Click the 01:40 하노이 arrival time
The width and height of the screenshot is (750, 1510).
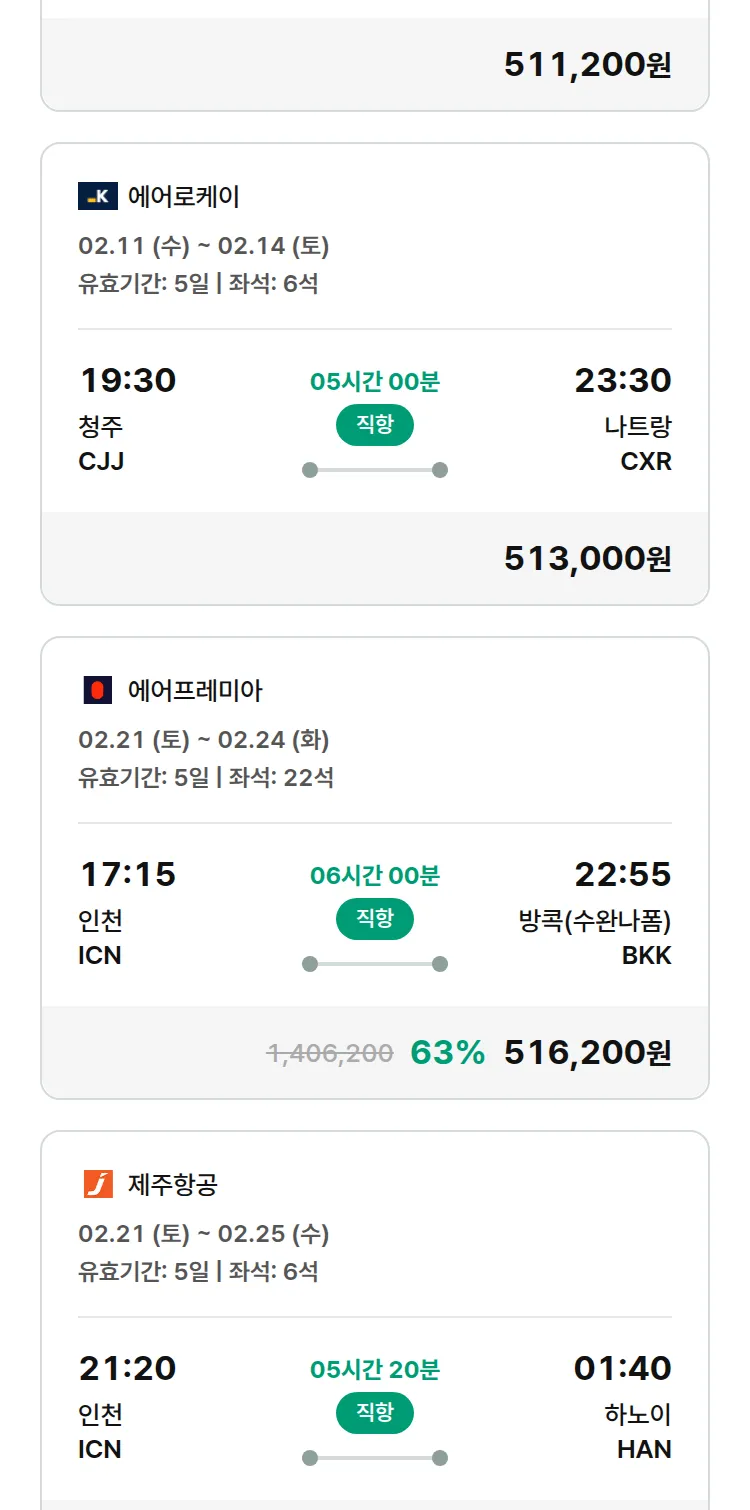point(622,1368)
